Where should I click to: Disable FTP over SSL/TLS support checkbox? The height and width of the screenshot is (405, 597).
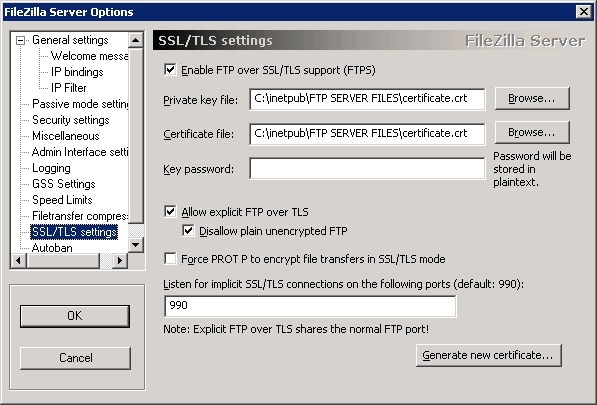tap(170, 70)
